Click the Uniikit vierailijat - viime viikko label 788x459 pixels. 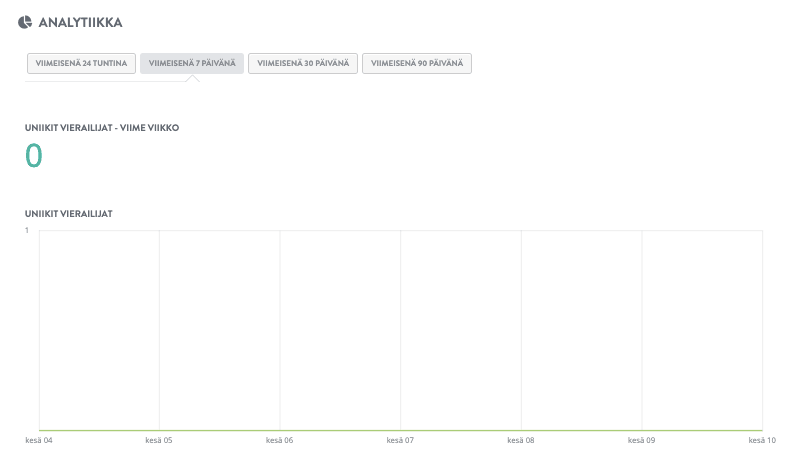[x=102, y=128]
